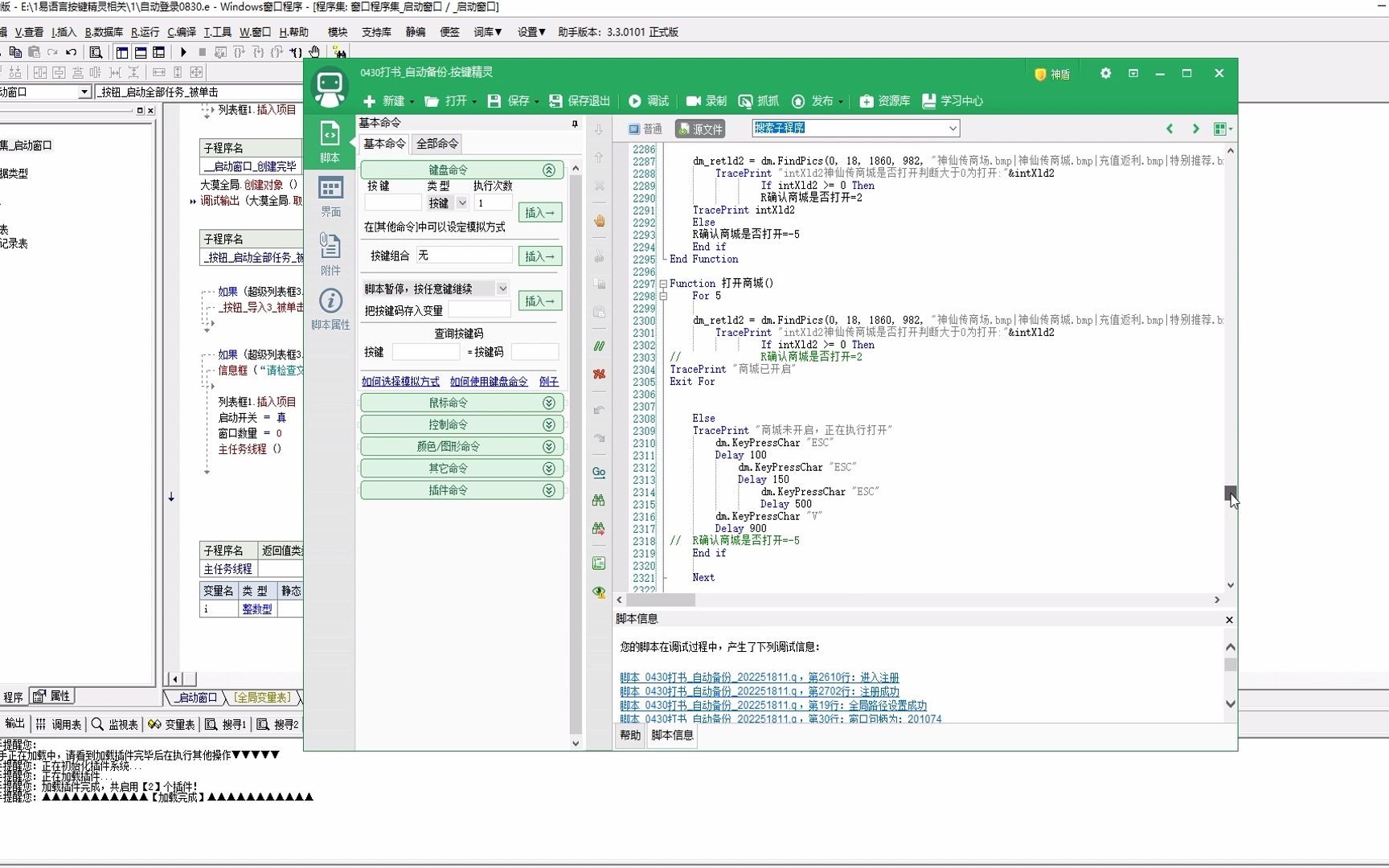Pin the 基本命令 panel
The width and height of the screenshot is (1389, 868).
point(575,124)
